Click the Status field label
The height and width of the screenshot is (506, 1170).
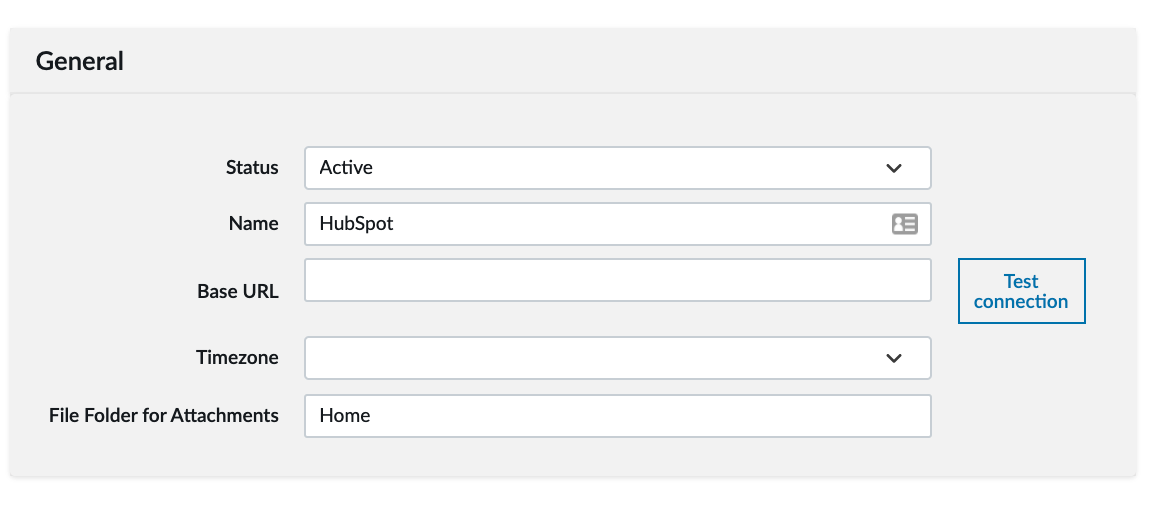point(252,168)
